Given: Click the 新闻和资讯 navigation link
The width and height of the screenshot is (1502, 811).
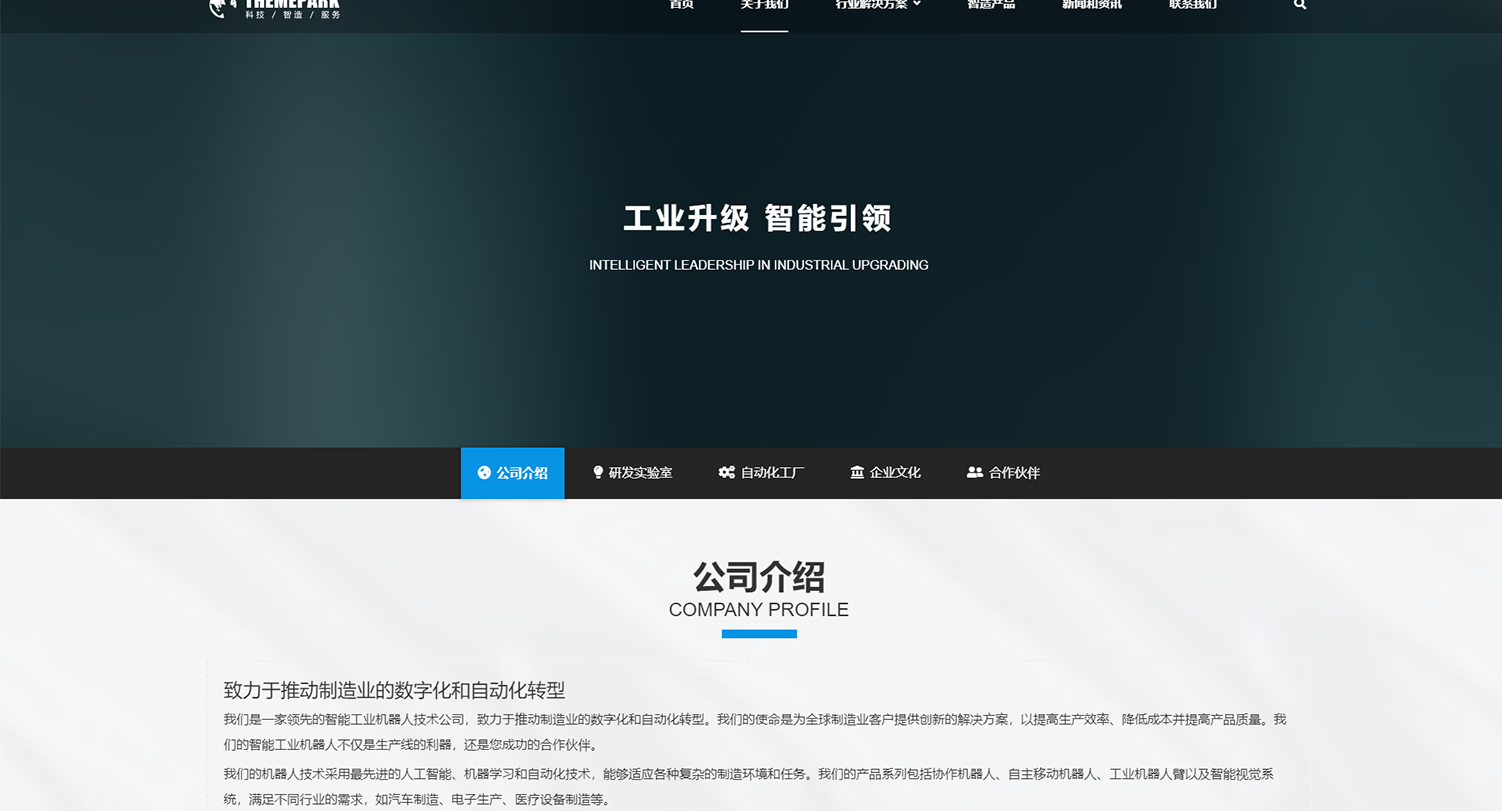Looking at the screenshot, I should pyautogui.click(x=1091, y=4).
